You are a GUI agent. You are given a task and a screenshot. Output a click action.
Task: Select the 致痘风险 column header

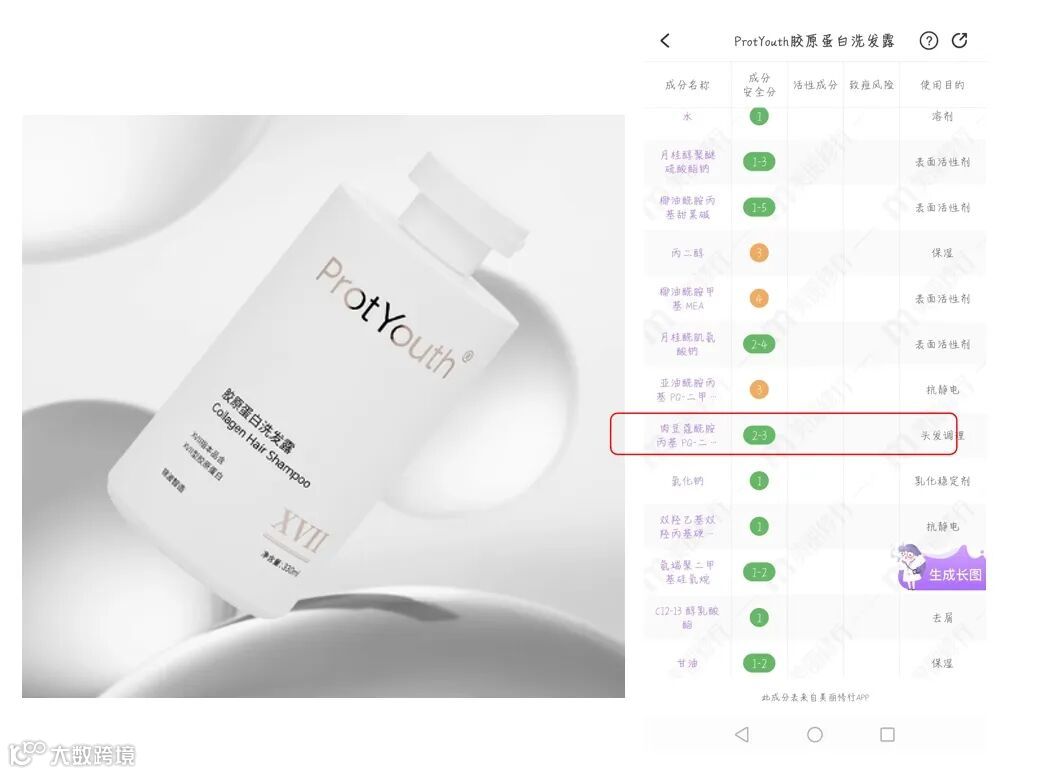pos(872,85)
